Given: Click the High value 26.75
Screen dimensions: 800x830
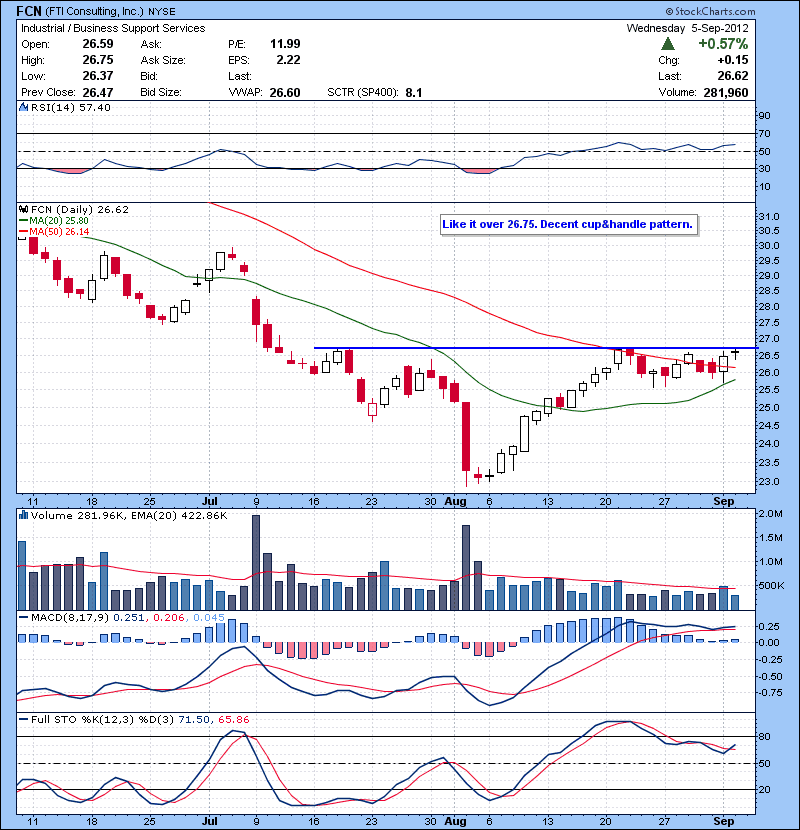Looking at the screenshot, I should point(98,60).
